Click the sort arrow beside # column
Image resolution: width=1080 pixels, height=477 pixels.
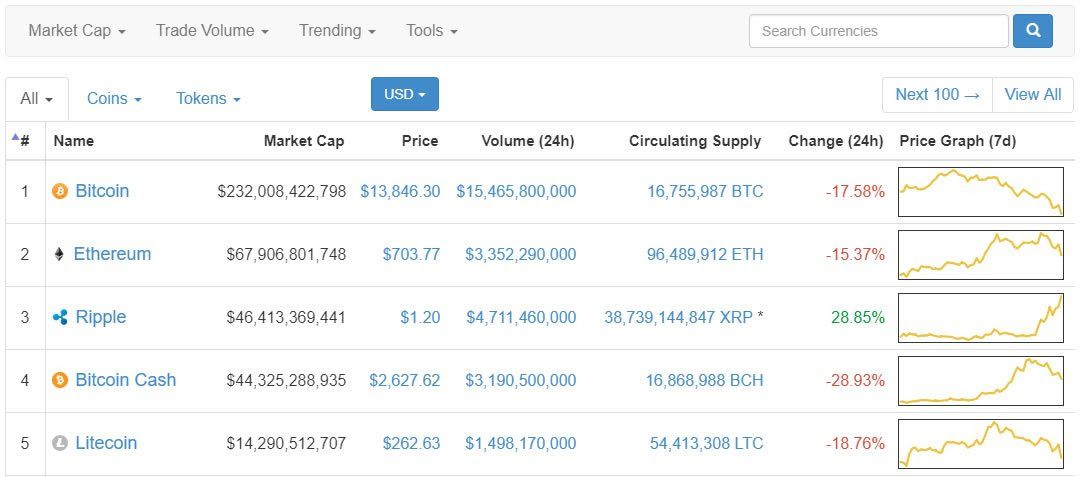click(15, 137)
